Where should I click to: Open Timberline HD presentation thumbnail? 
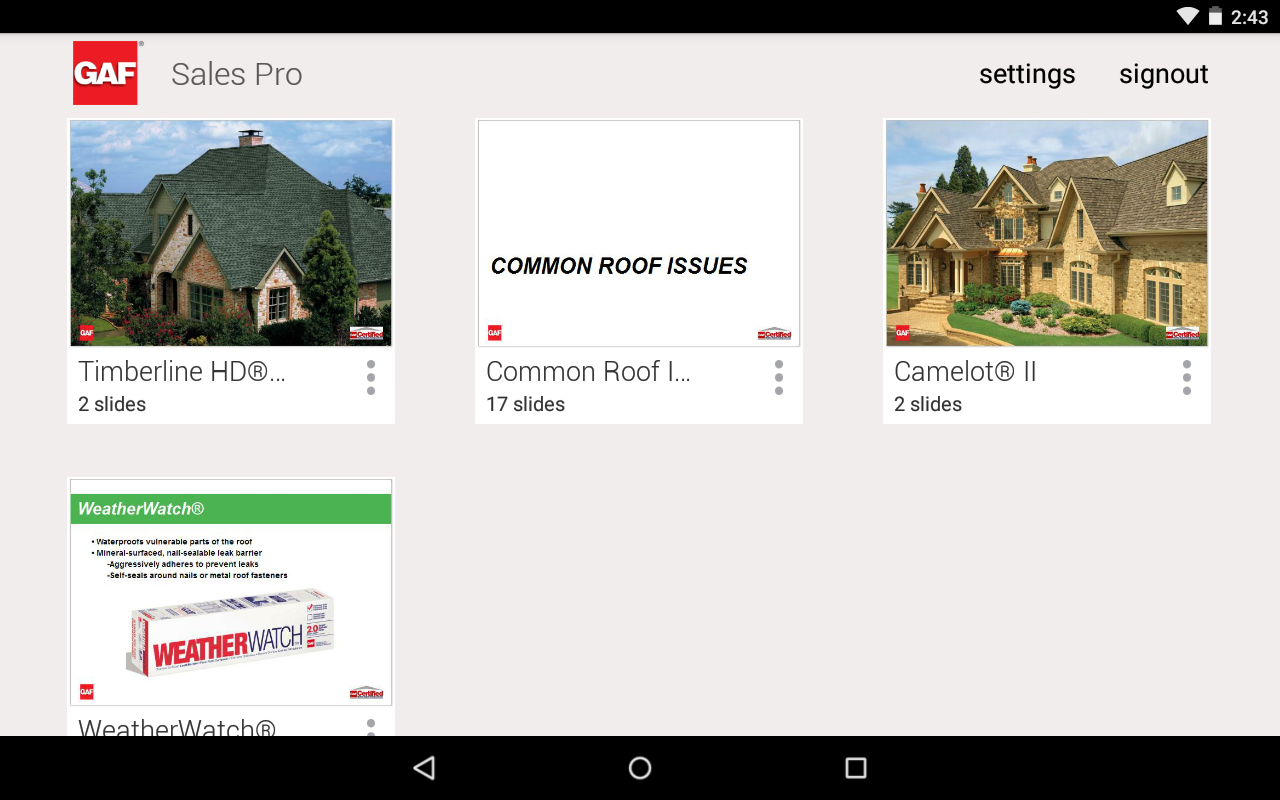[231, 233]
